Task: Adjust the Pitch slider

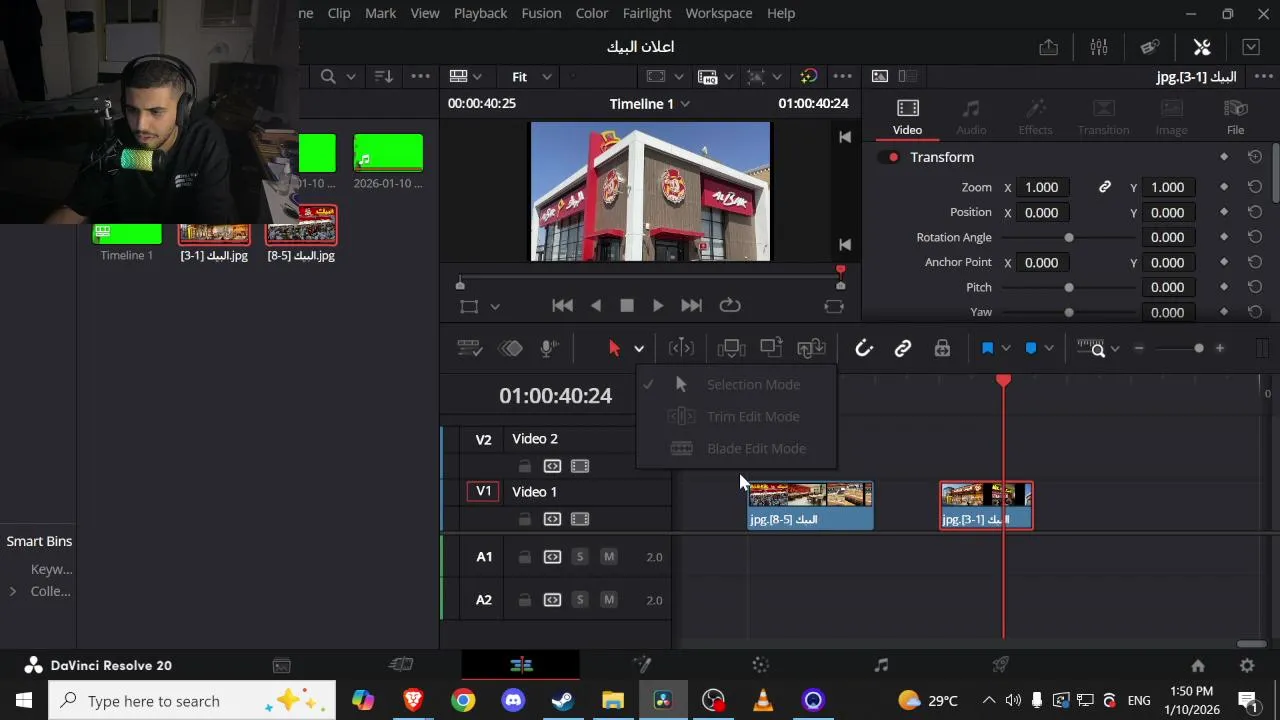Action: tap(1069, 287)
